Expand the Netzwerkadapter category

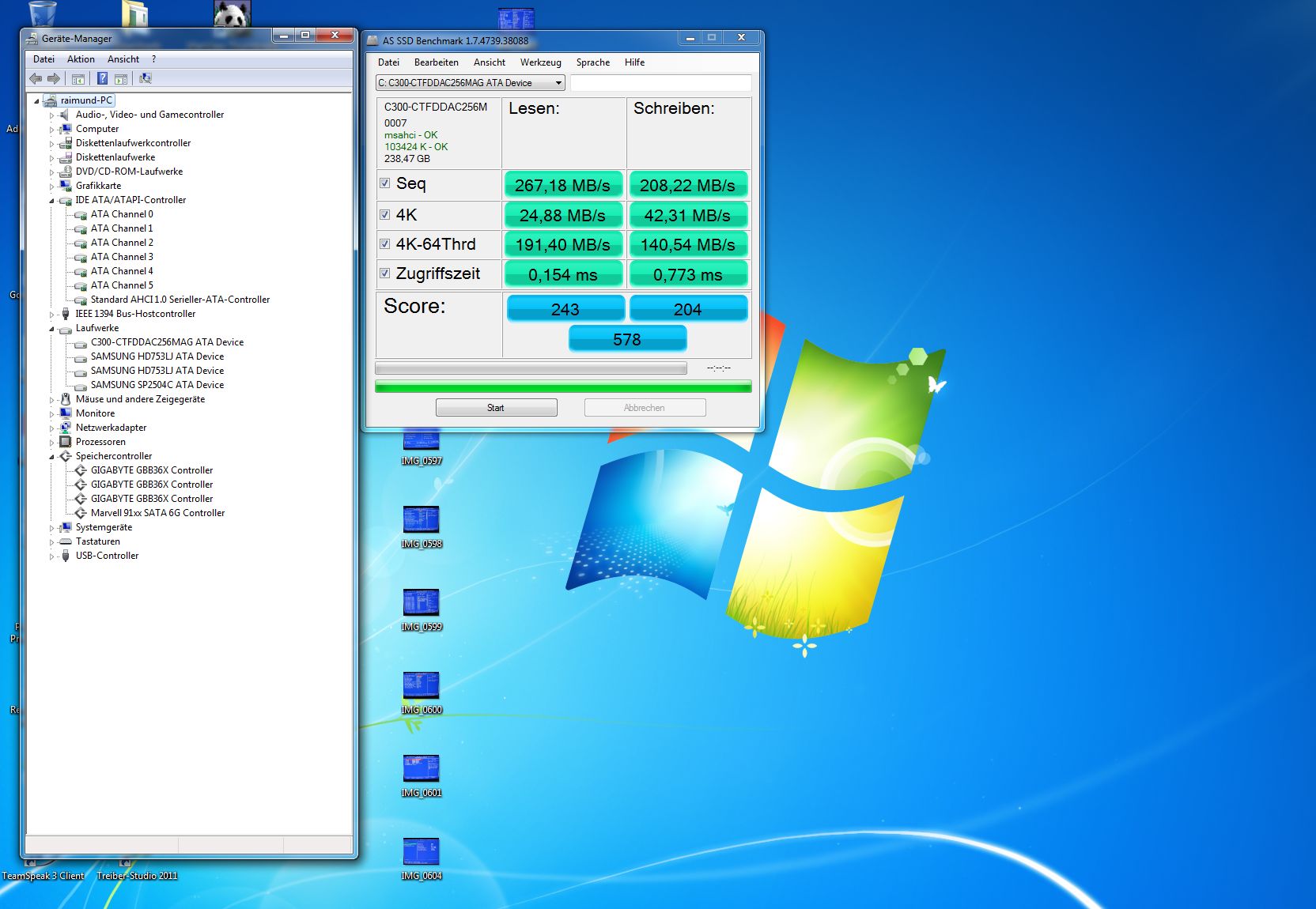click(52, 428)
